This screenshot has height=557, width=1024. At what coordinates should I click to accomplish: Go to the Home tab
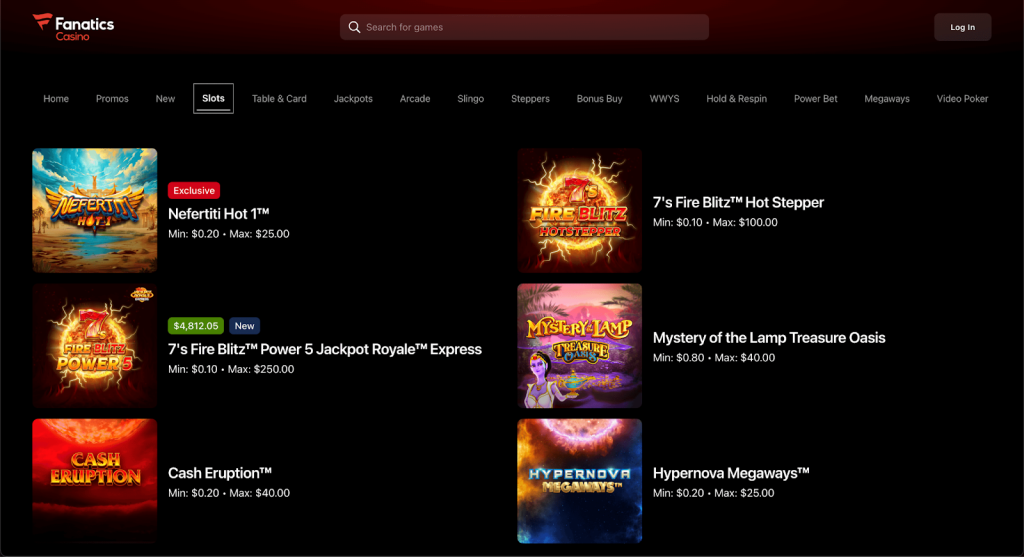tap(56, 99)
